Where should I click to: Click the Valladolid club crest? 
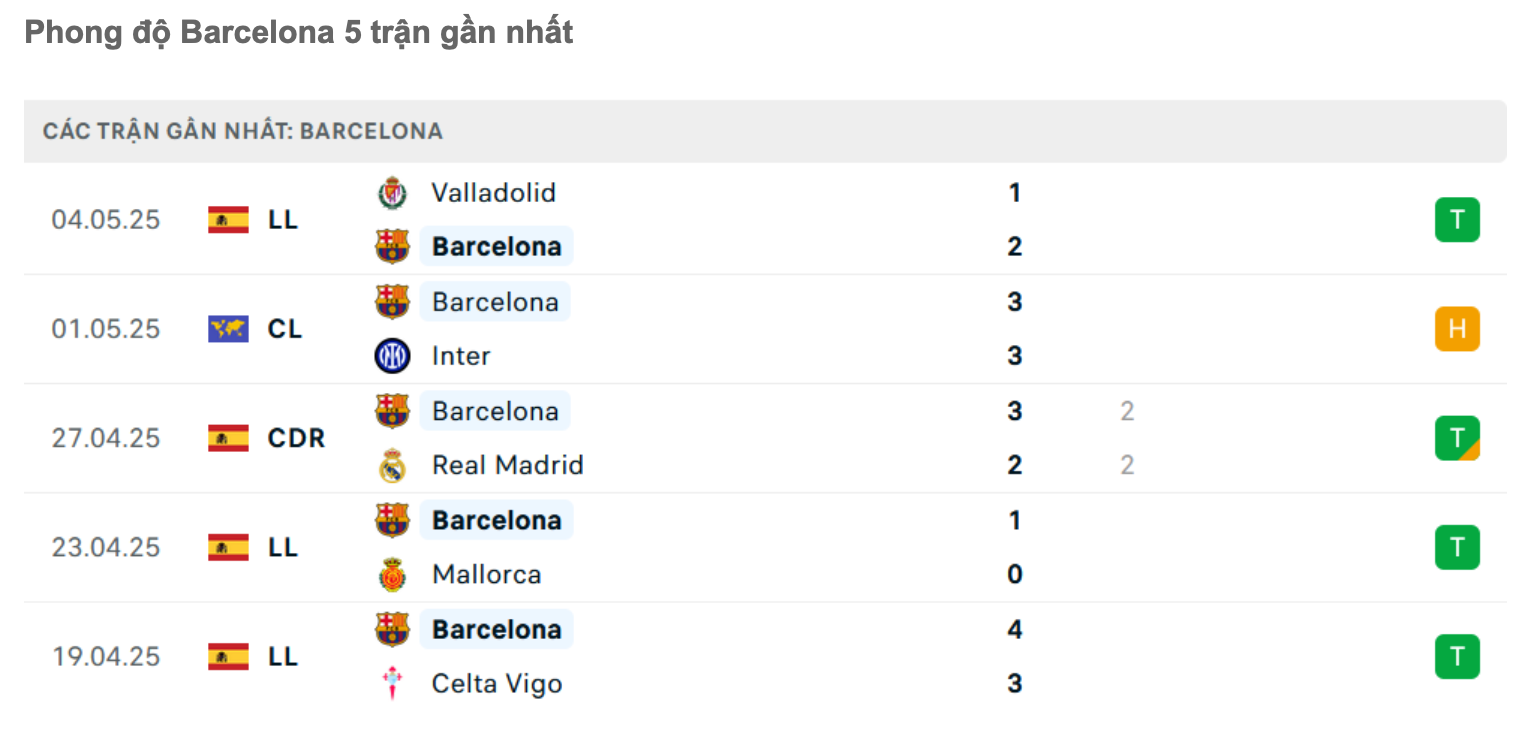coord(392,193)
